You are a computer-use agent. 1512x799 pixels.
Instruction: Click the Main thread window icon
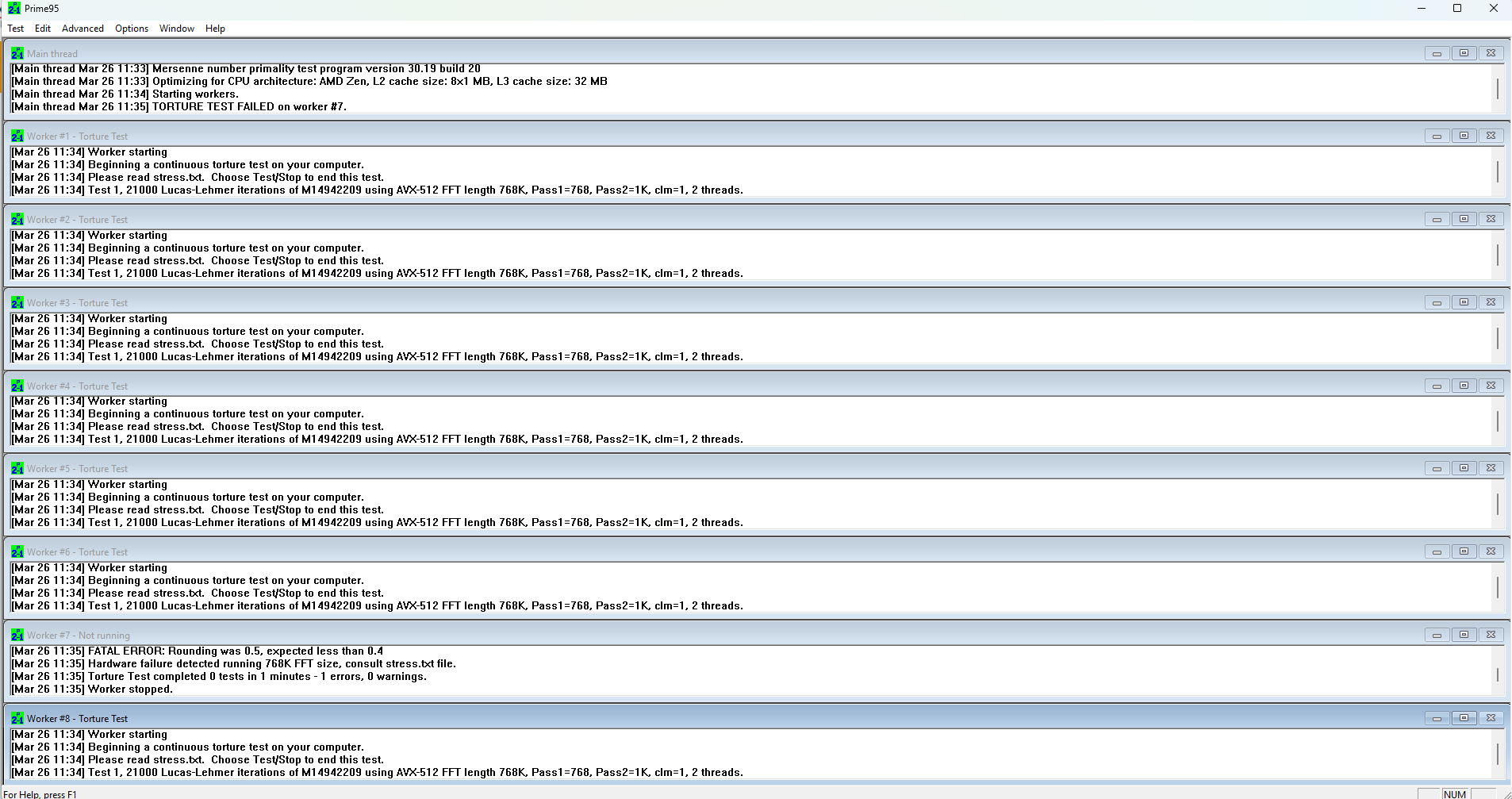(17, 53)
